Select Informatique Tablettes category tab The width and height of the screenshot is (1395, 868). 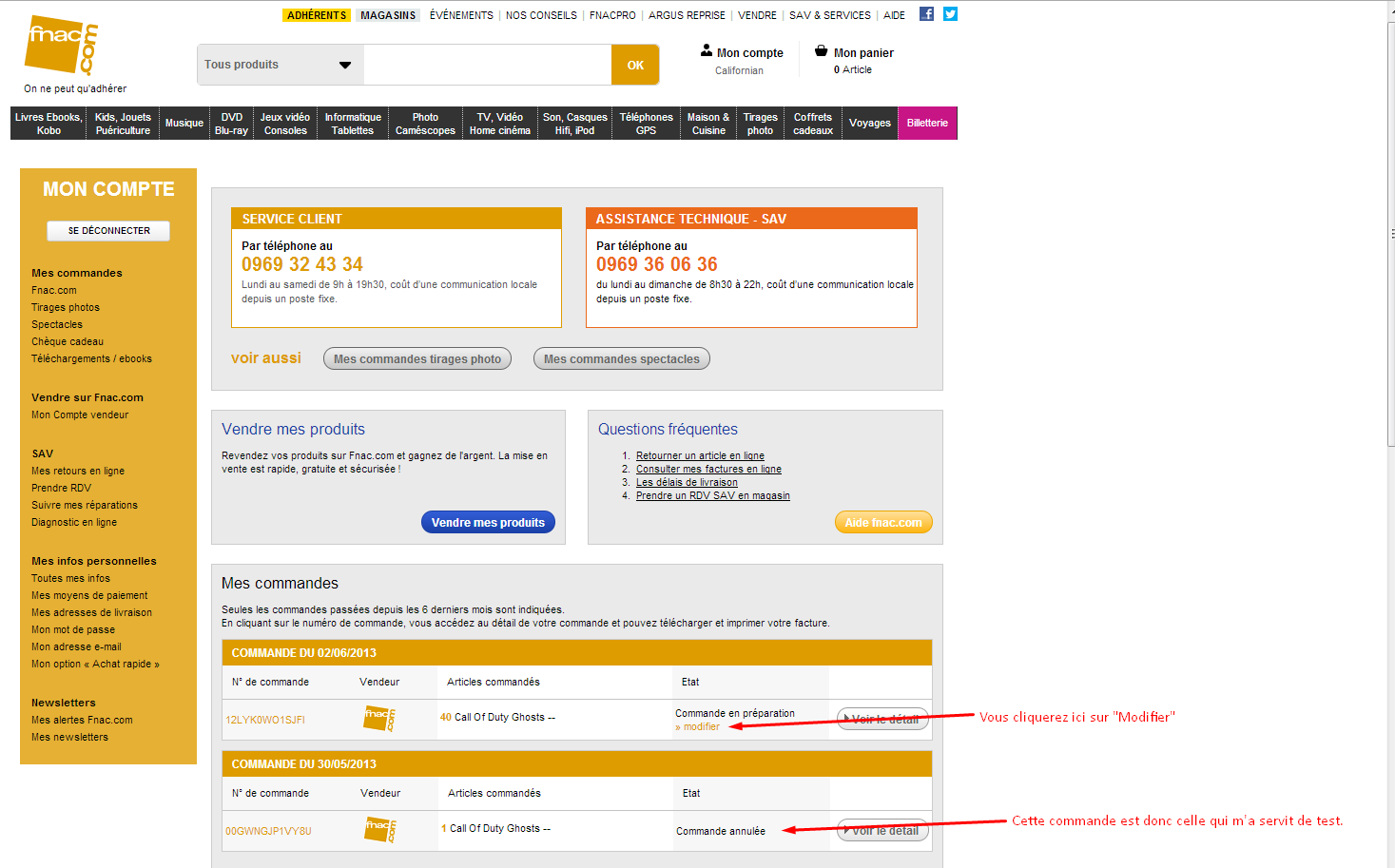[x=353, y=124]
